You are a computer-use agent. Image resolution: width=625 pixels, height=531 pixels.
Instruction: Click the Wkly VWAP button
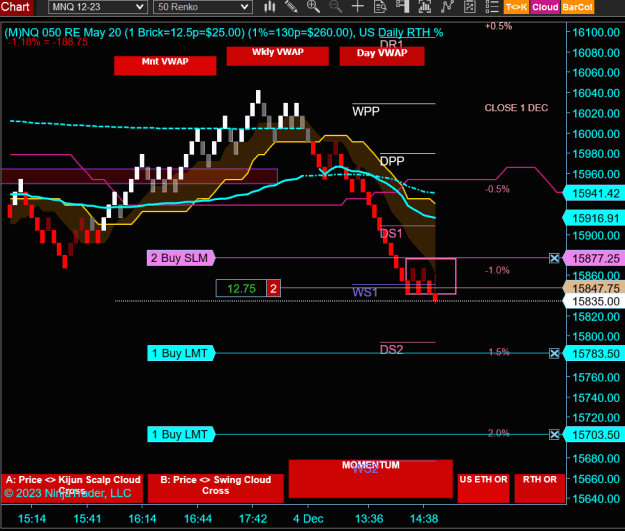click(x=277, y=56)
